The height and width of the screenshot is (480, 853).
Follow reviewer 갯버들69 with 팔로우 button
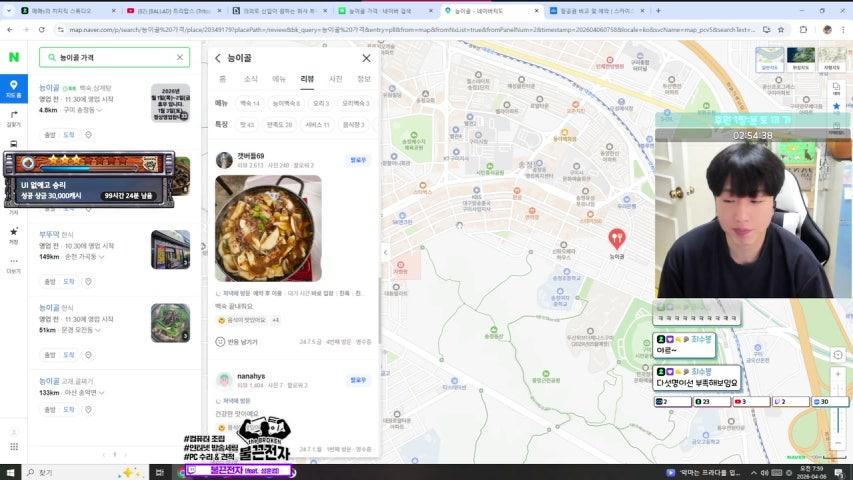(x=358, y=159)
